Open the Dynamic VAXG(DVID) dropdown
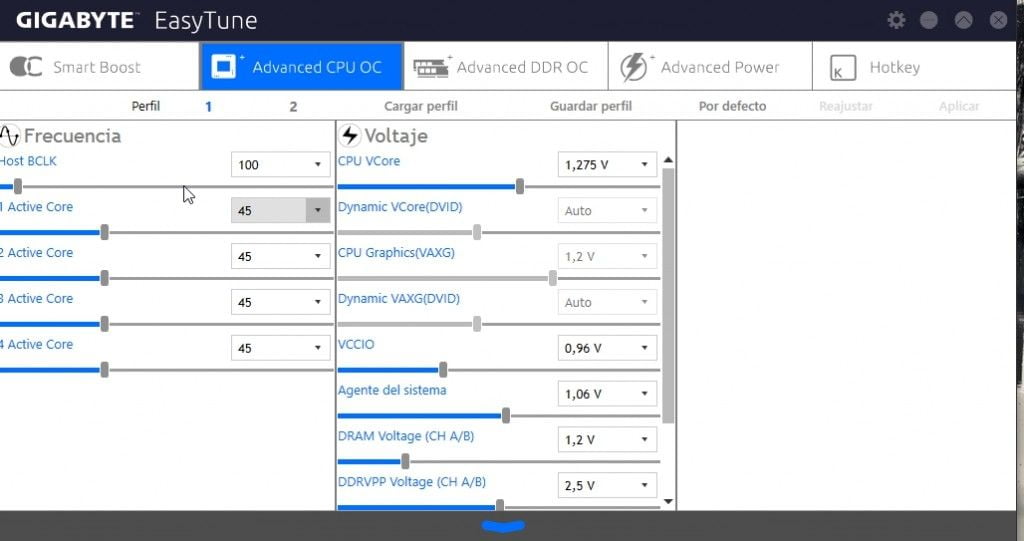The height and width of the screenshot is (541, 1024). [607, 302]
